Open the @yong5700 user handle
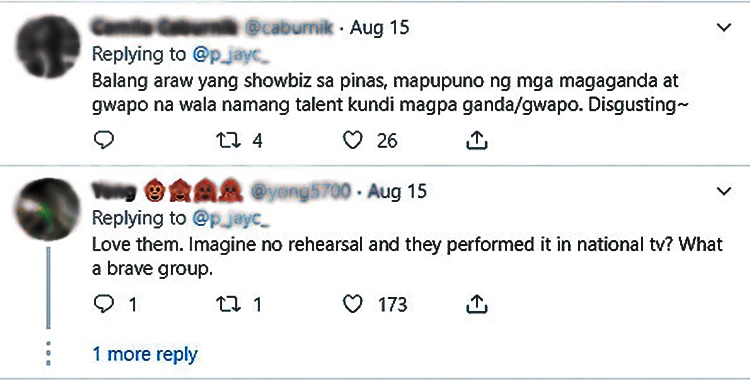Screen dimensions: 750x382 (300, 191)
